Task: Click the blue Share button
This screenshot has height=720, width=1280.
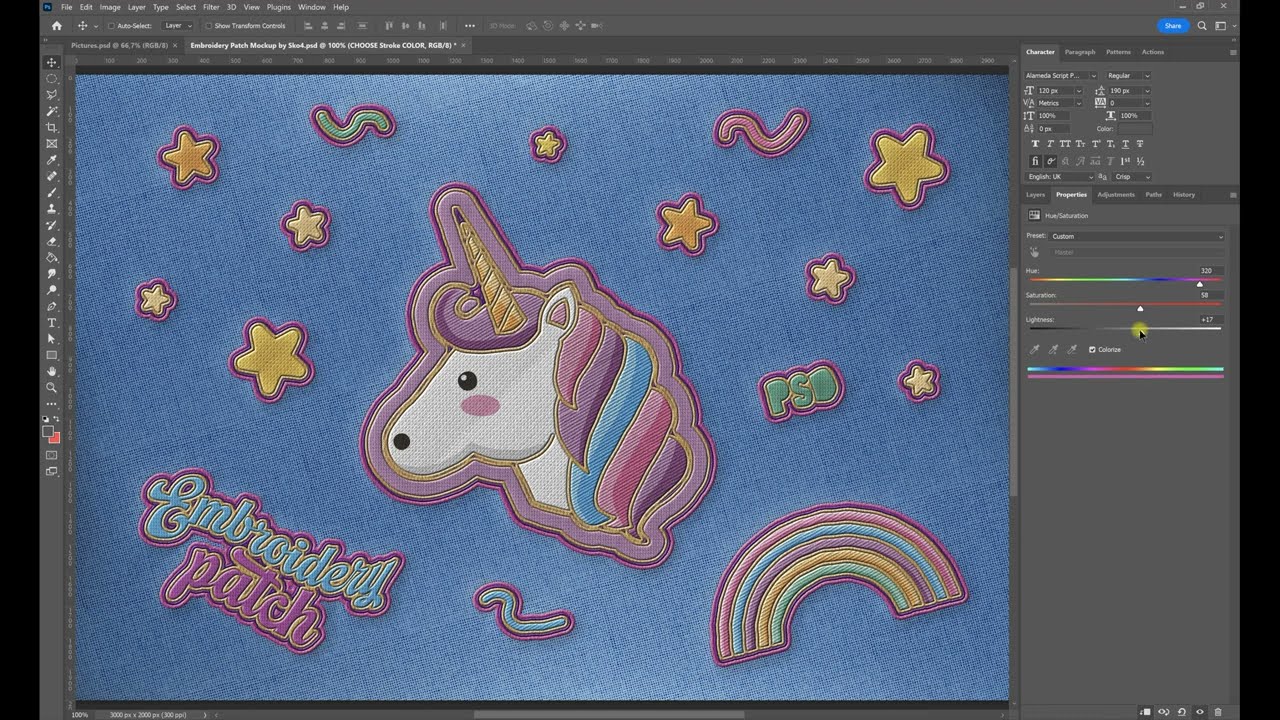Action: tap(1173, 26)
